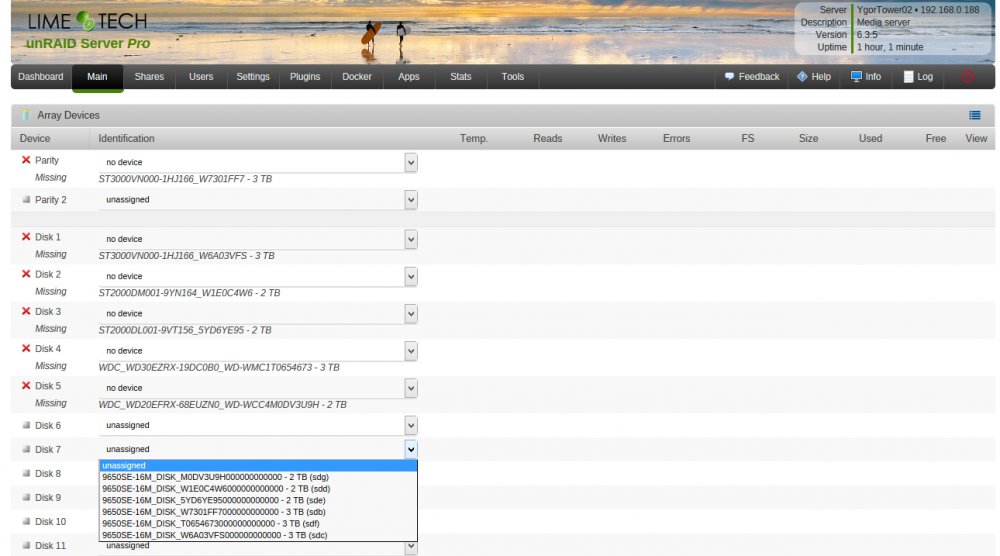The image size is (1000, 556).
Task: Open the Users tab
Action: point(201,77)
